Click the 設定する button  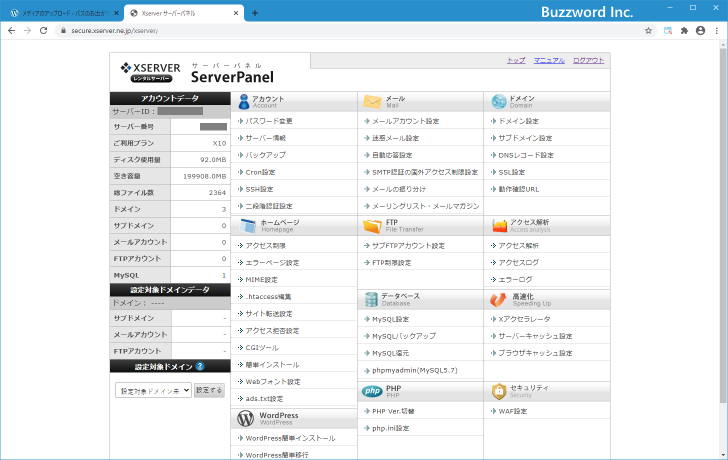pyautogui.click(x=209, y=390)
